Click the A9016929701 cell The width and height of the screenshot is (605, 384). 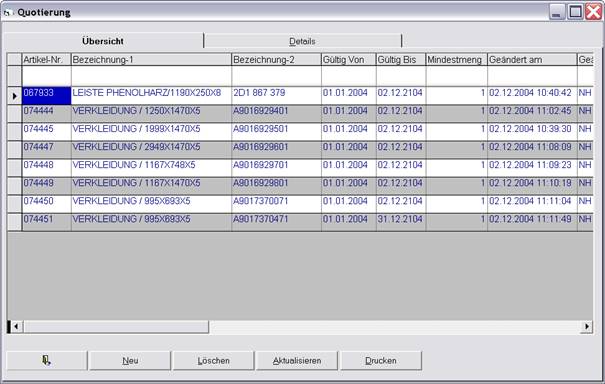pyautogui.click(x=276, y=168)
